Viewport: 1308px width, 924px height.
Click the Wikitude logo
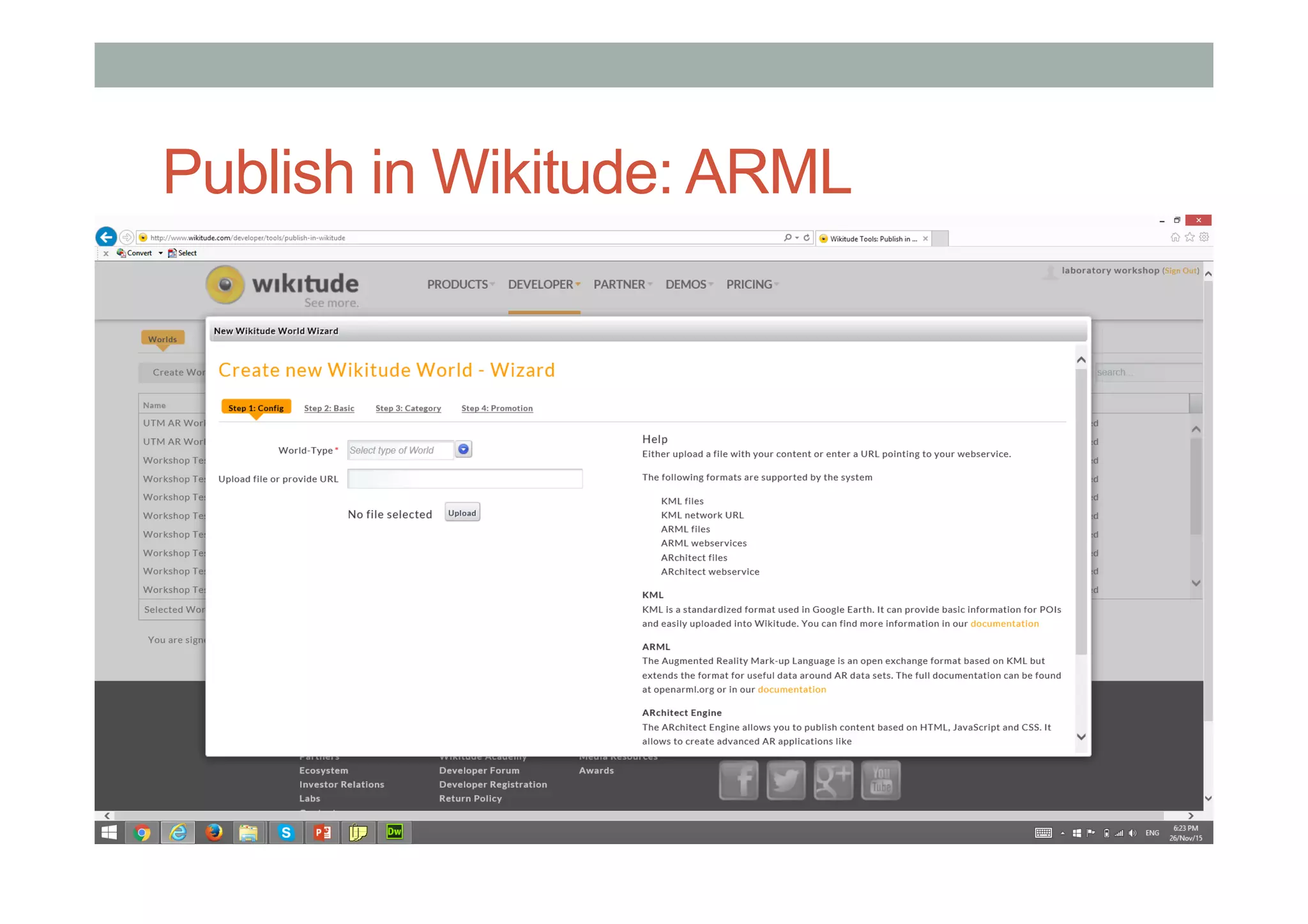282,287
